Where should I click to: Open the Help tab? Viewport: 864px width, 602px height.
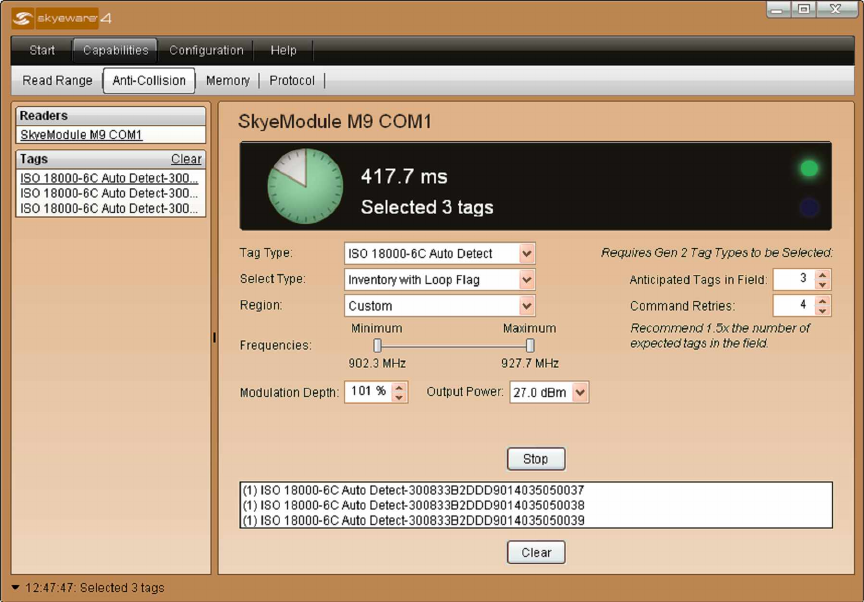[283, 50]
